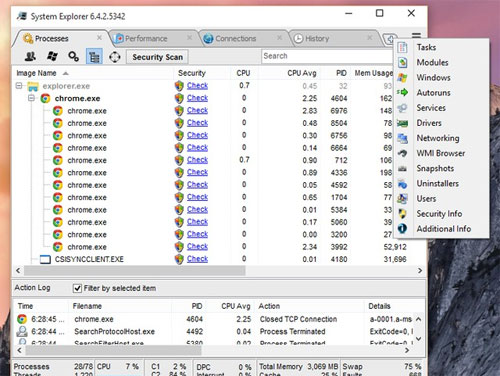Choose Drivers in the menu
This screenshot has width=500, height=376.
(x=429, y=123)
